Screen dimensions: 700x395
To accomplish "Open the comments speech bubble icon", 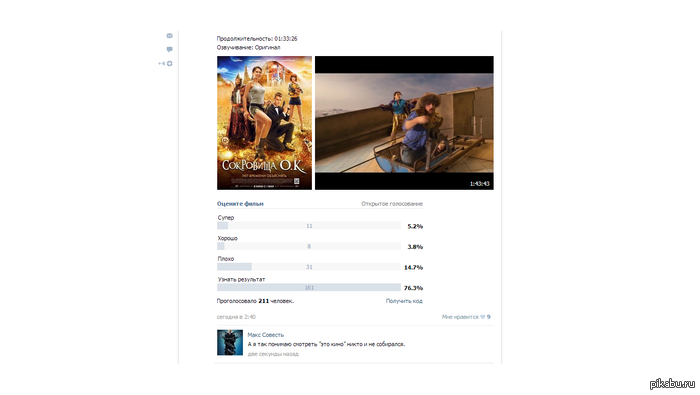I will pos(170,50).
